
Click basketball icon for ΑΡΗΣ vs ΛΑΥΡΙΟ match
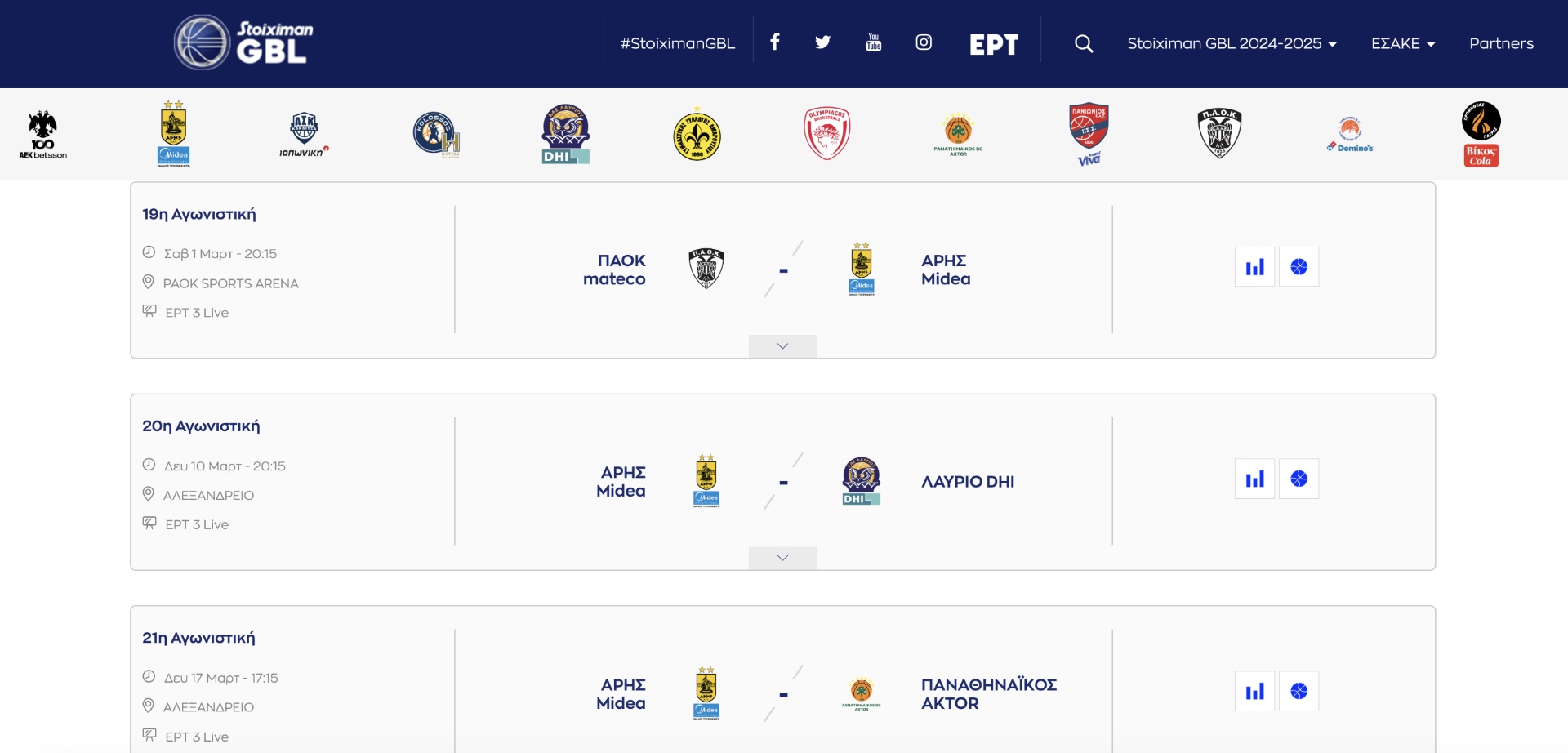[1299, 479]
